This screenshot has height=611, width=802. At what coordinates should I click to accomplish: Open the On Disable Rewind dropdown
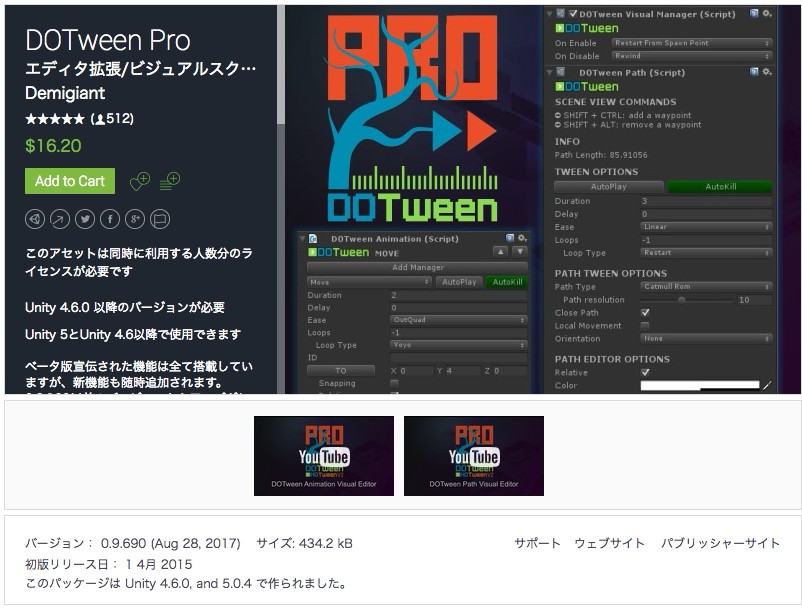(x=693, y=56)
